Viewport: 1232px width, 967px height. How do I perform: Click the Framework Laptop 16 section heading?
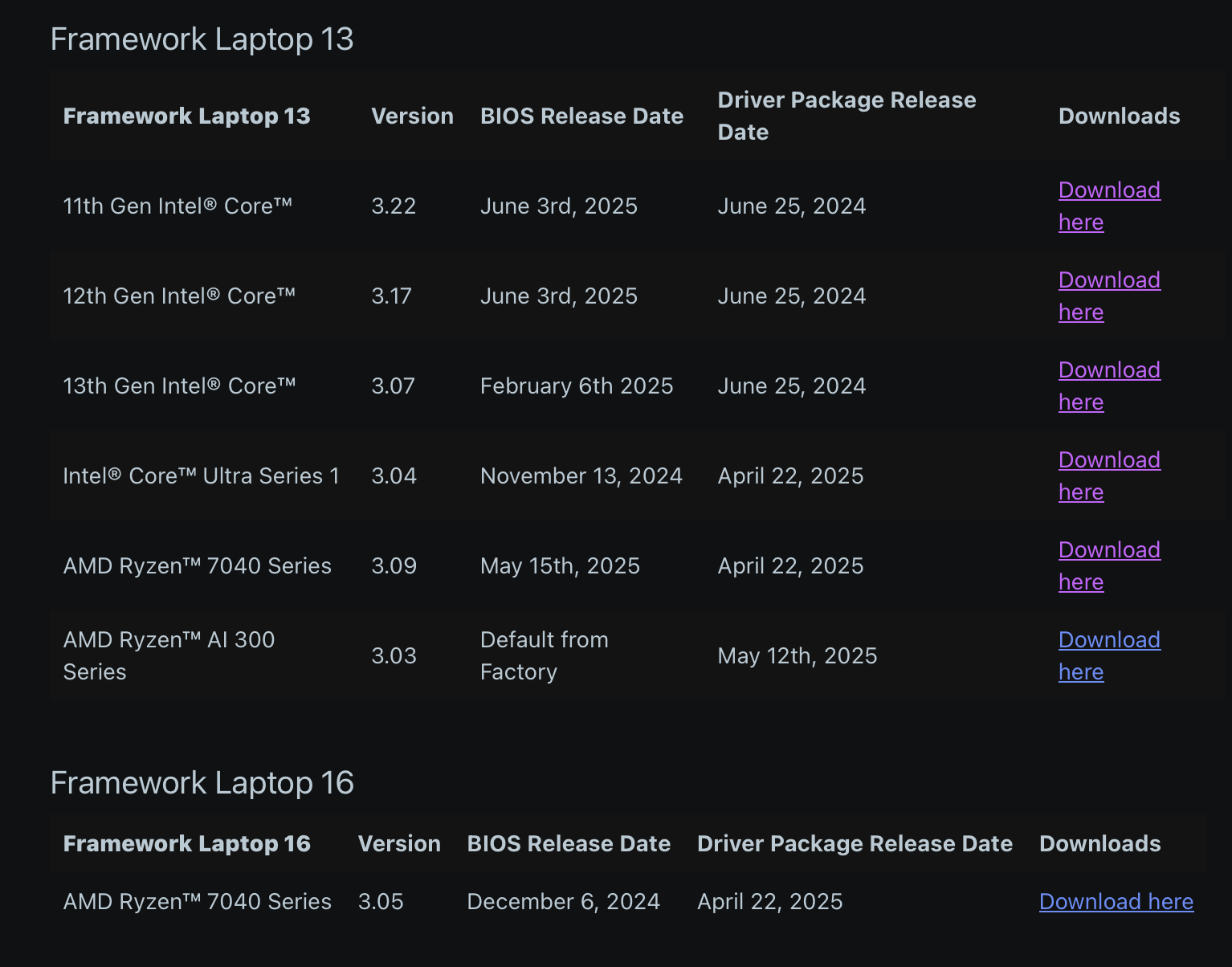coord(202,783)
